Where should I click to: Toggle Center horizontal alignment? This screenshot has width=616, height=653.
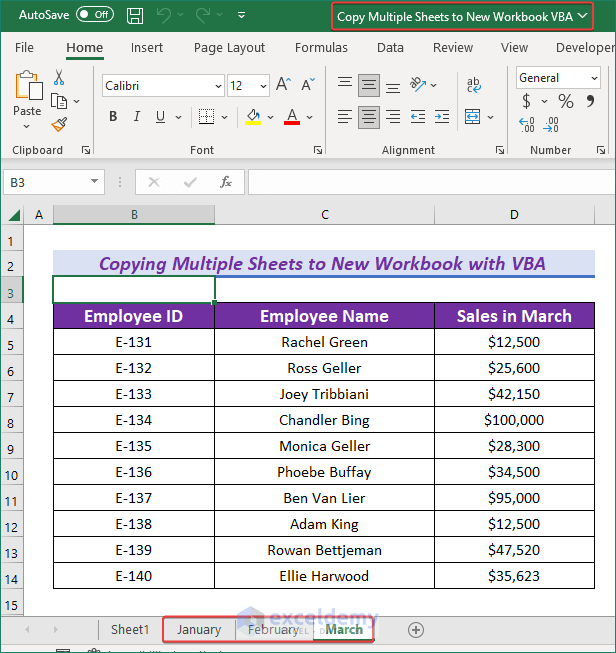[x=369, y=117]
